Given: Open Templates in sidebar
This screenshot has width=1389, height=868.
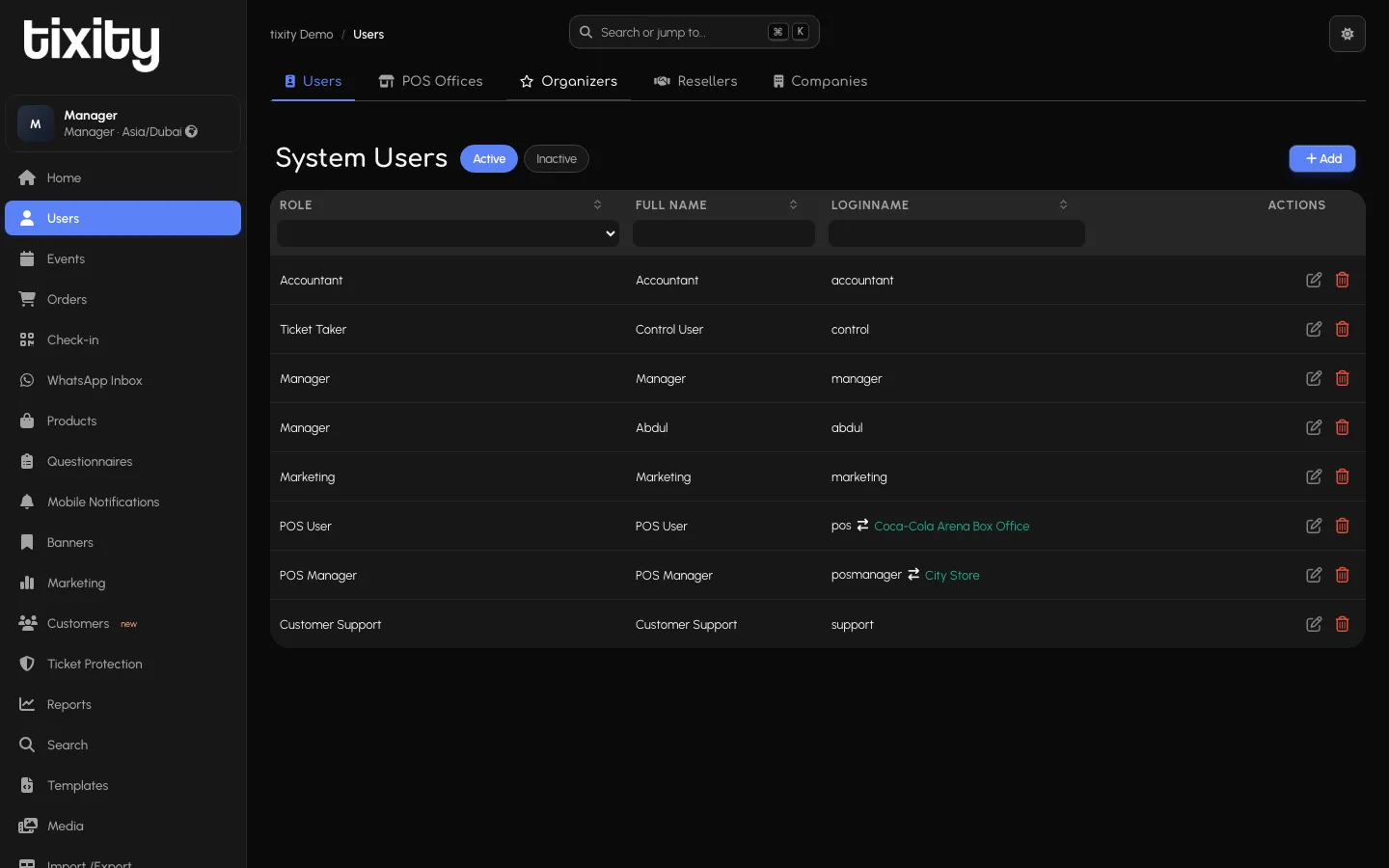Looking at the screenshot, I should [x=123, y=785].
